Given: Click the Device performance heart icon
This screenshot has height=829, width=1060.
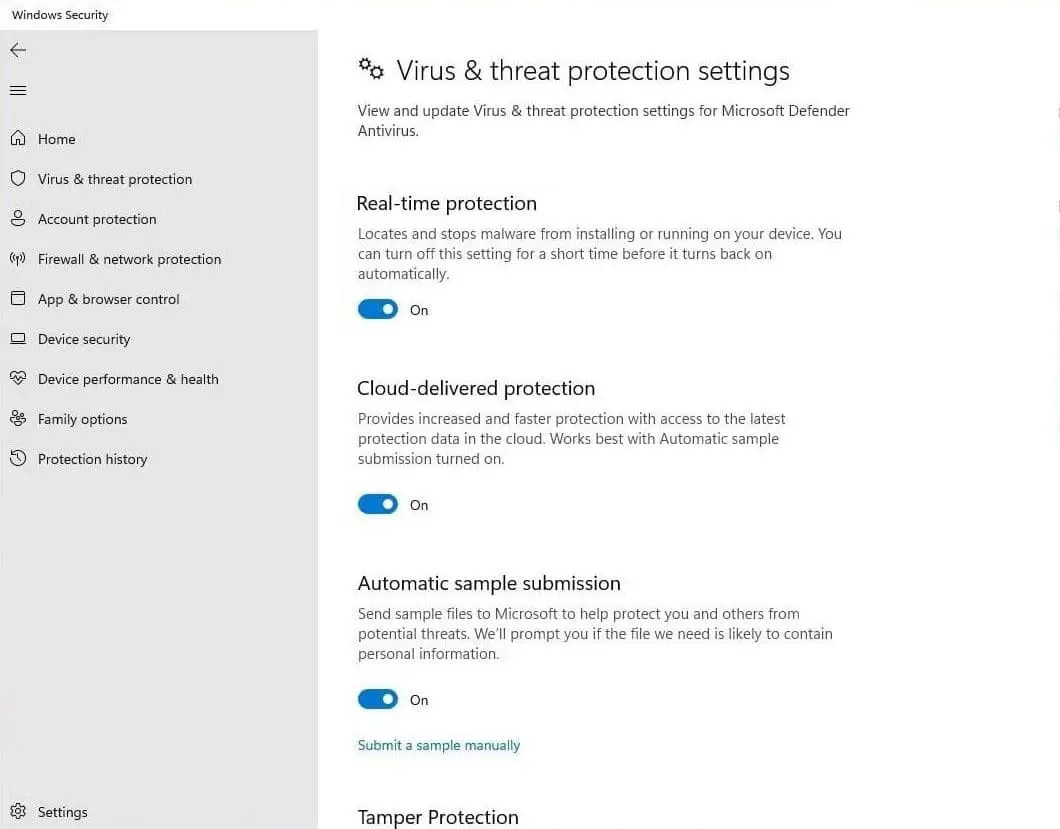Looking at the screenshot, I should (18, 379).
